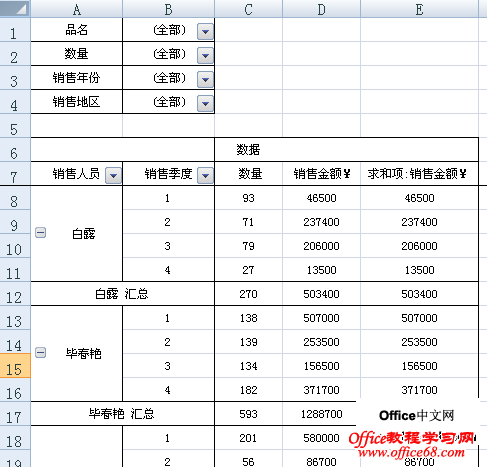
Task: Click 503400 in column E
Action: coord(420,294)
